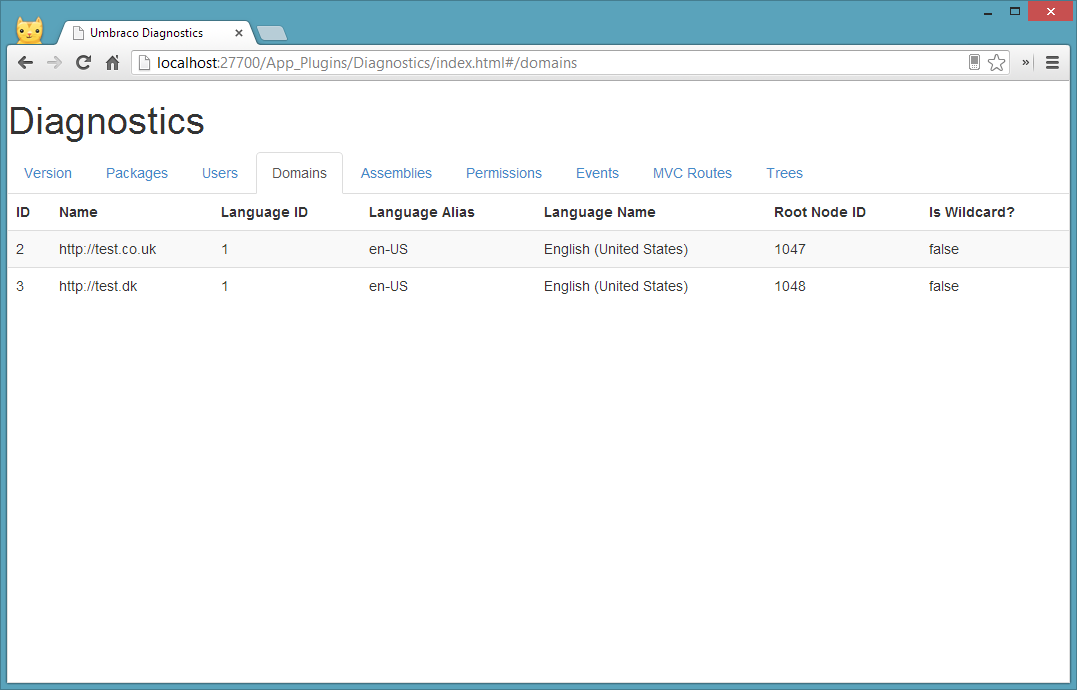Image resolution: width=1077 pixels, height=690 pixels.
Task: Close the browser window
Action: tap(1051, 11)
